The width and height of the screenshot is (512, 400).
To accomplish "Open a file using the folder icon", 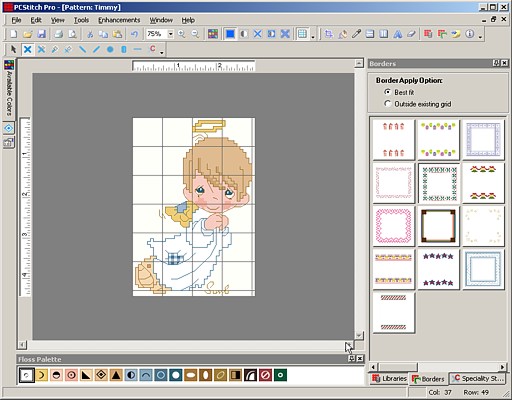I will (28, 34).
